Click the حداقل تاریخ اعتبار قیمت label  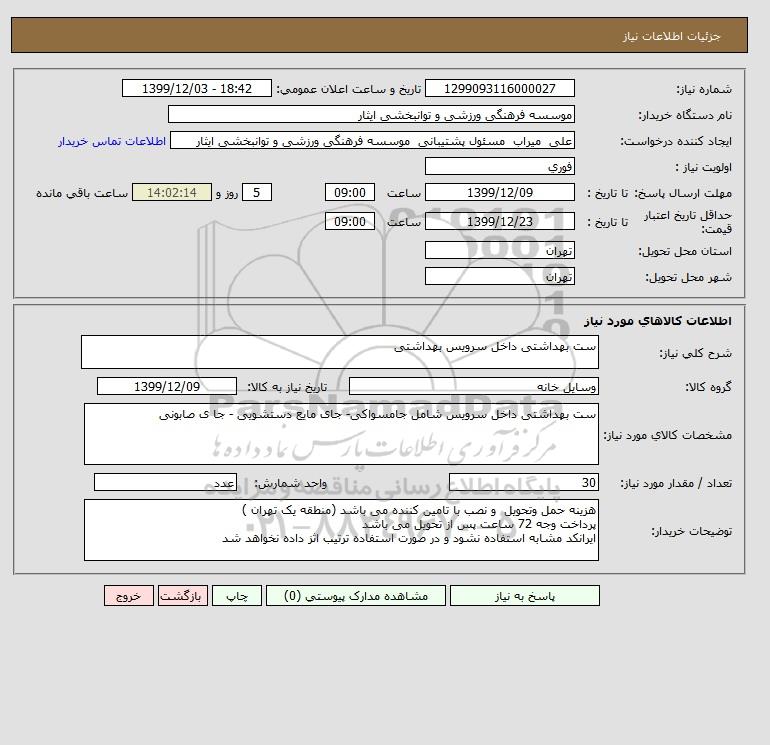point(688,222)
